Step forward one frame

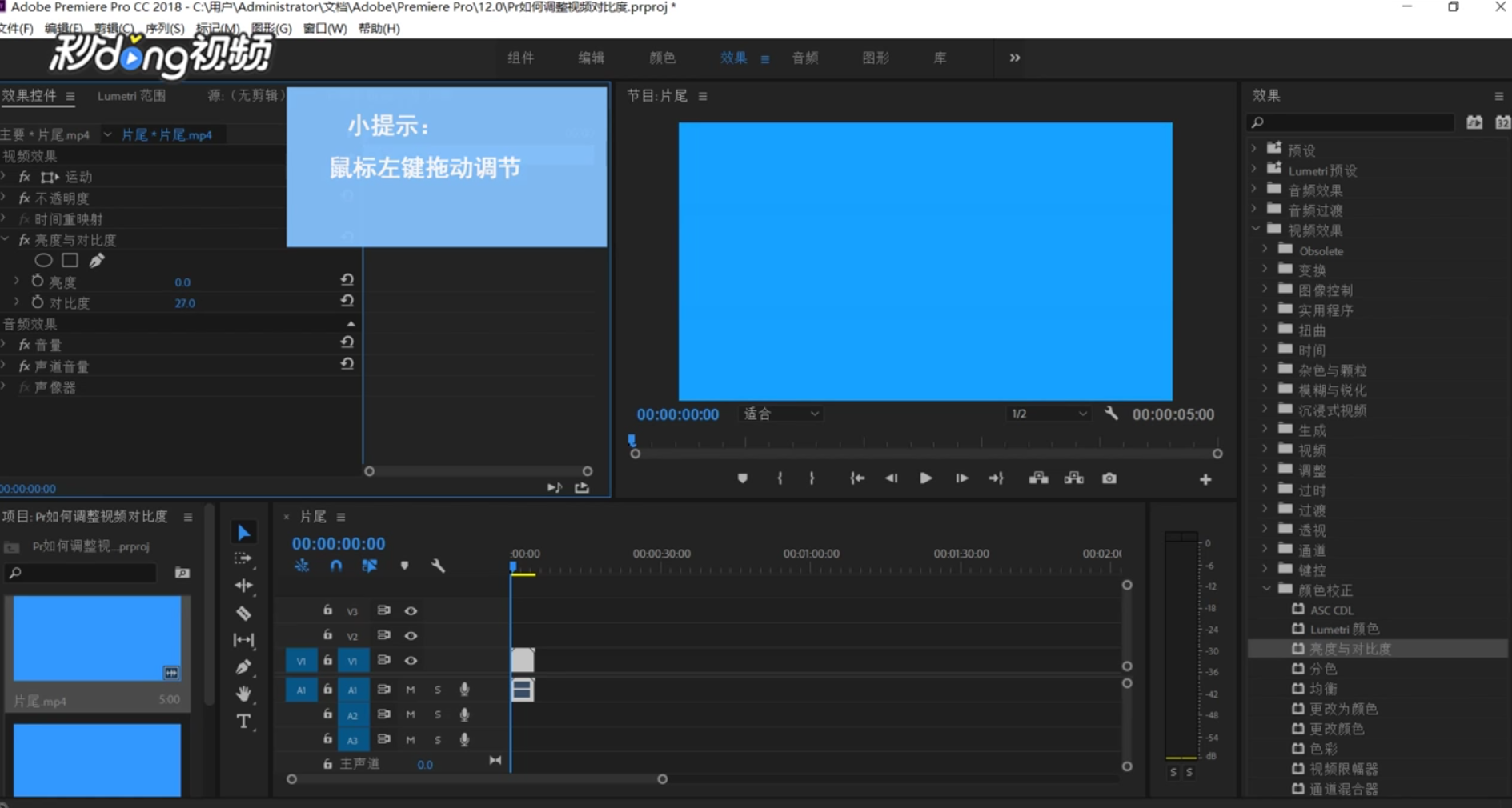[x=962, y=478]
